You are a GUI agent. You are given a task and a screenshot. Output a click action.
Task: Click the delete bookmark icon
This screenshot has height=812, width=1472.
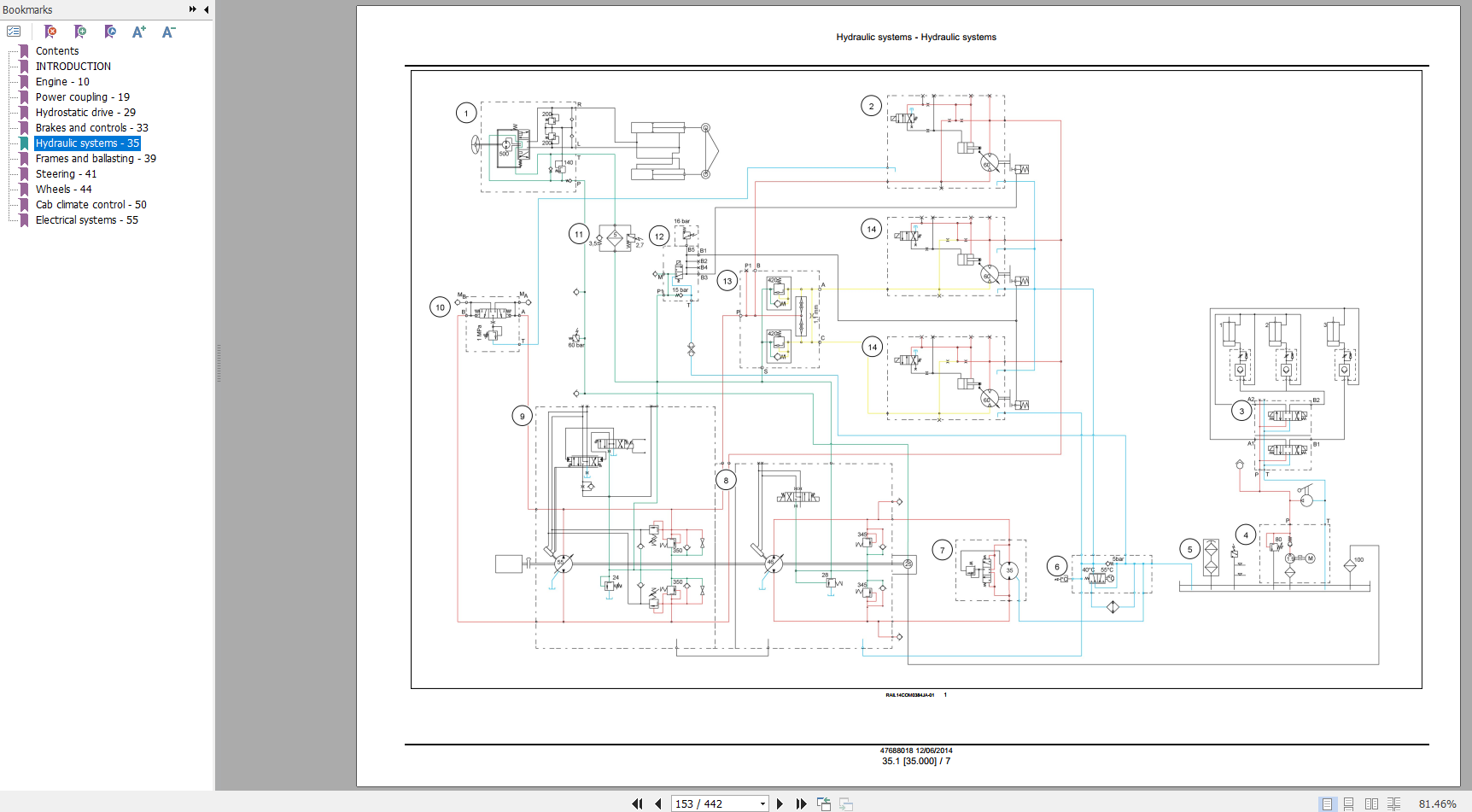[50, 32]
